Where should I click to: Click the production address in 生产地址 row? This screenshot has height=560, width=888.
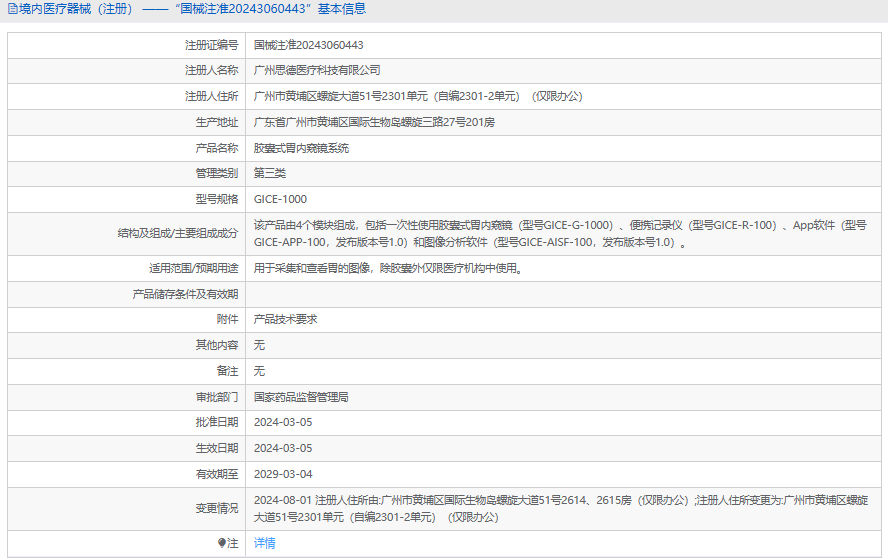(x=374, y=122)
